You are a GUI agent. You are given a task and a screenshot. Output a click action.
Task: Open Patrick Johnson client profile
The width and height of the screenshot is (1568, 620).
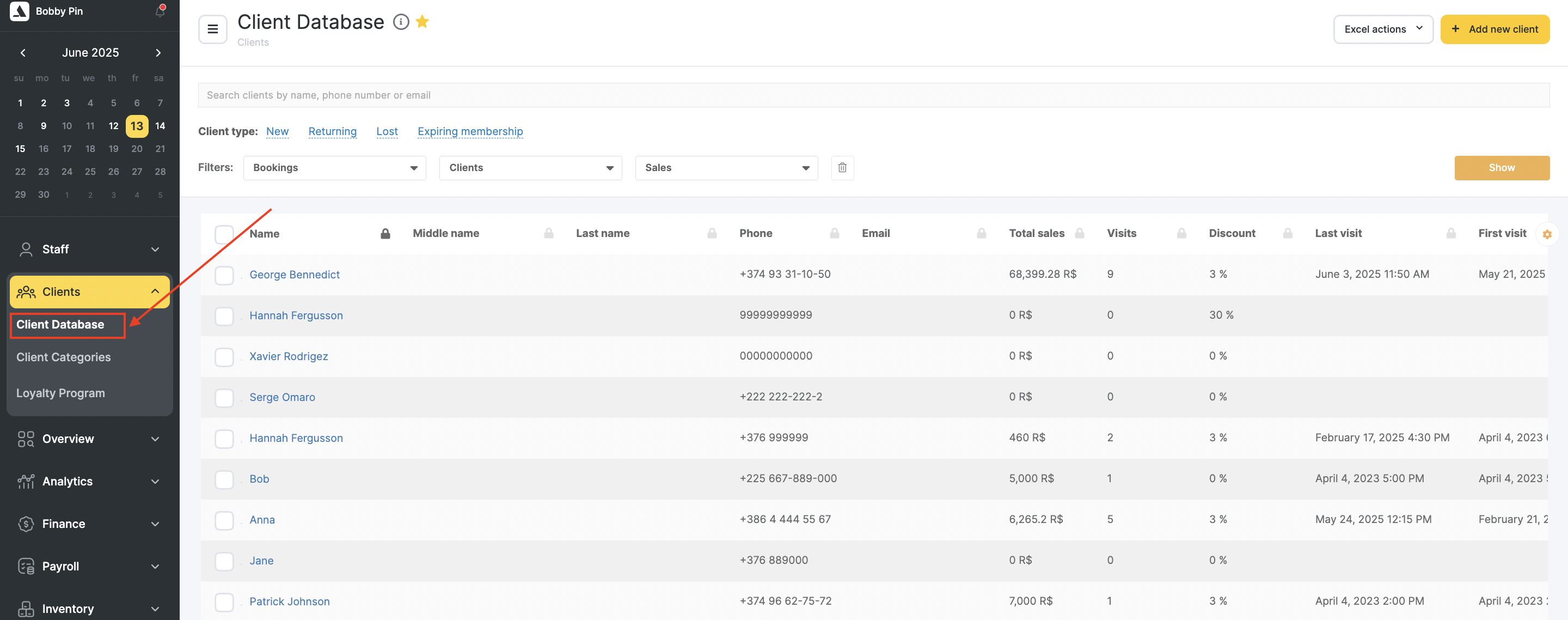[289, 601]
